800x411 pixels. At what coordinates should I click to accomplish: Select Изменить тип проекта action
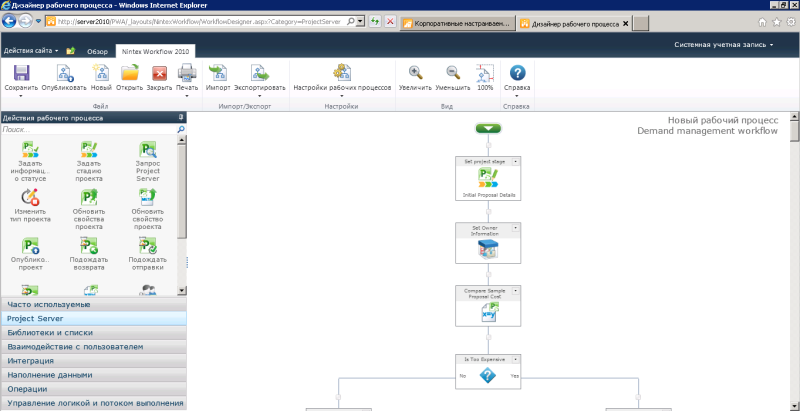pos(30,206)
